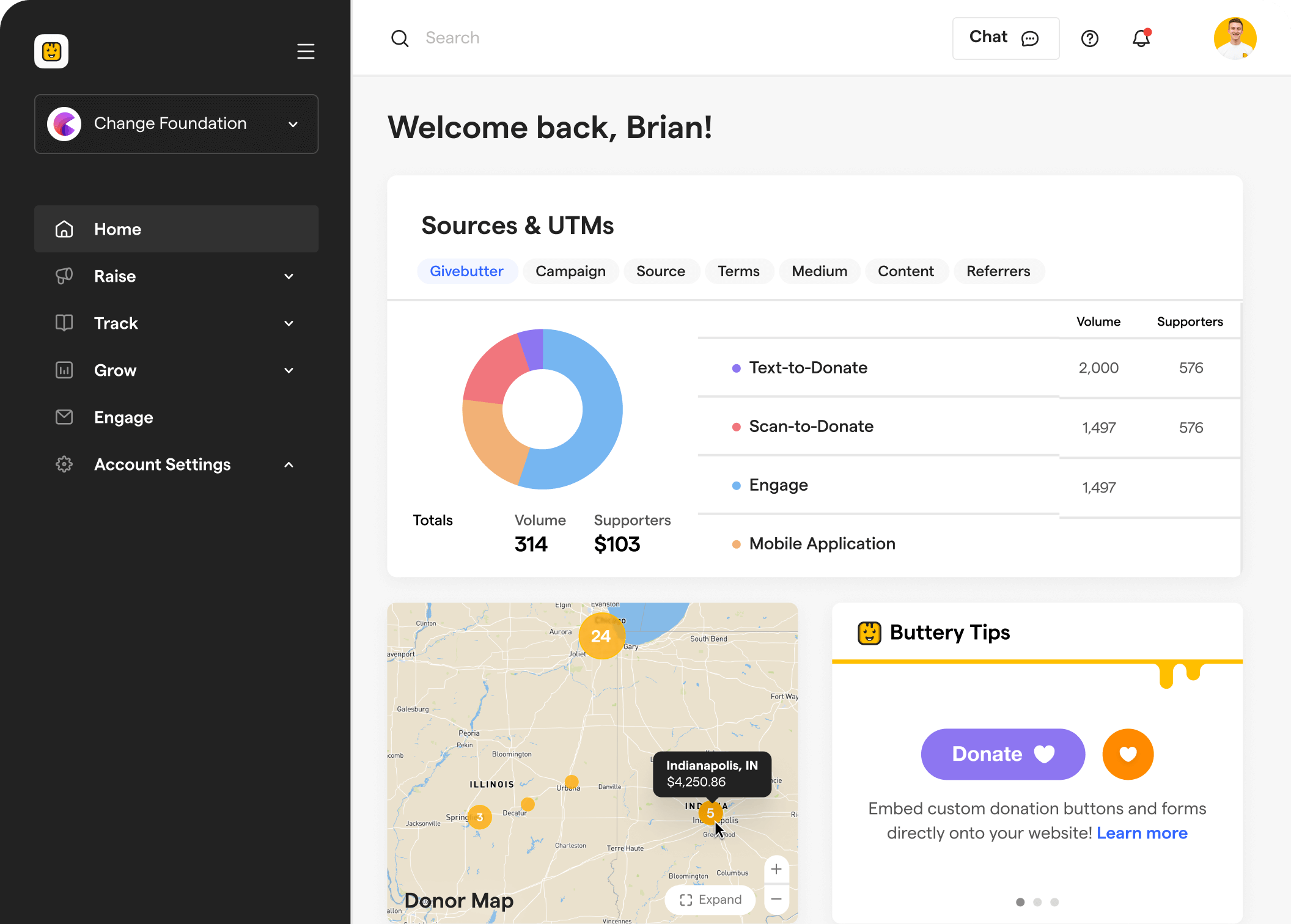1291x924 pixels.
Task: Click the map cluster marker 3
Action: 480,817
